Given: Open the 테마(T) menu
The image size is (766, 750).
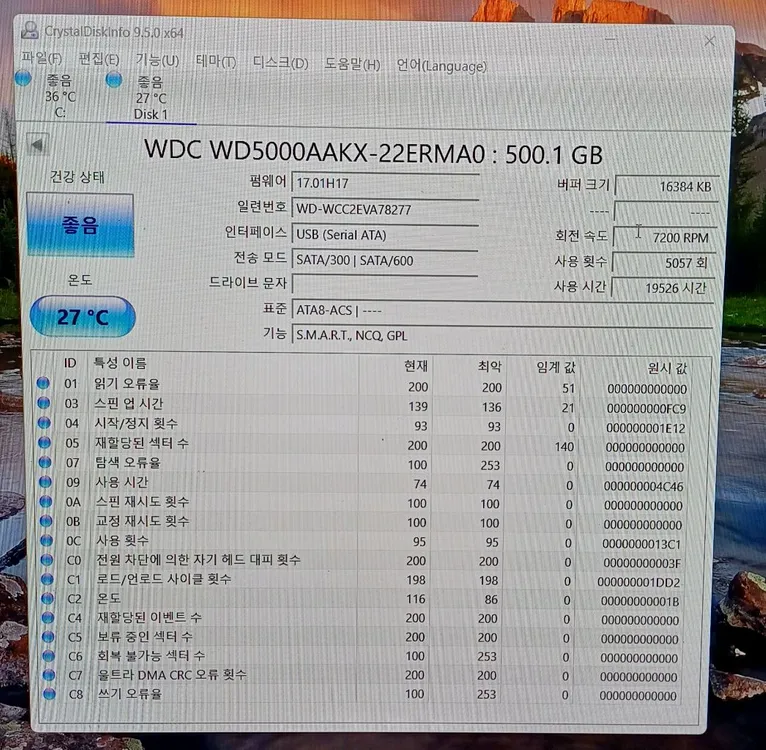Looking at the screenshot, I should [216, 62].
